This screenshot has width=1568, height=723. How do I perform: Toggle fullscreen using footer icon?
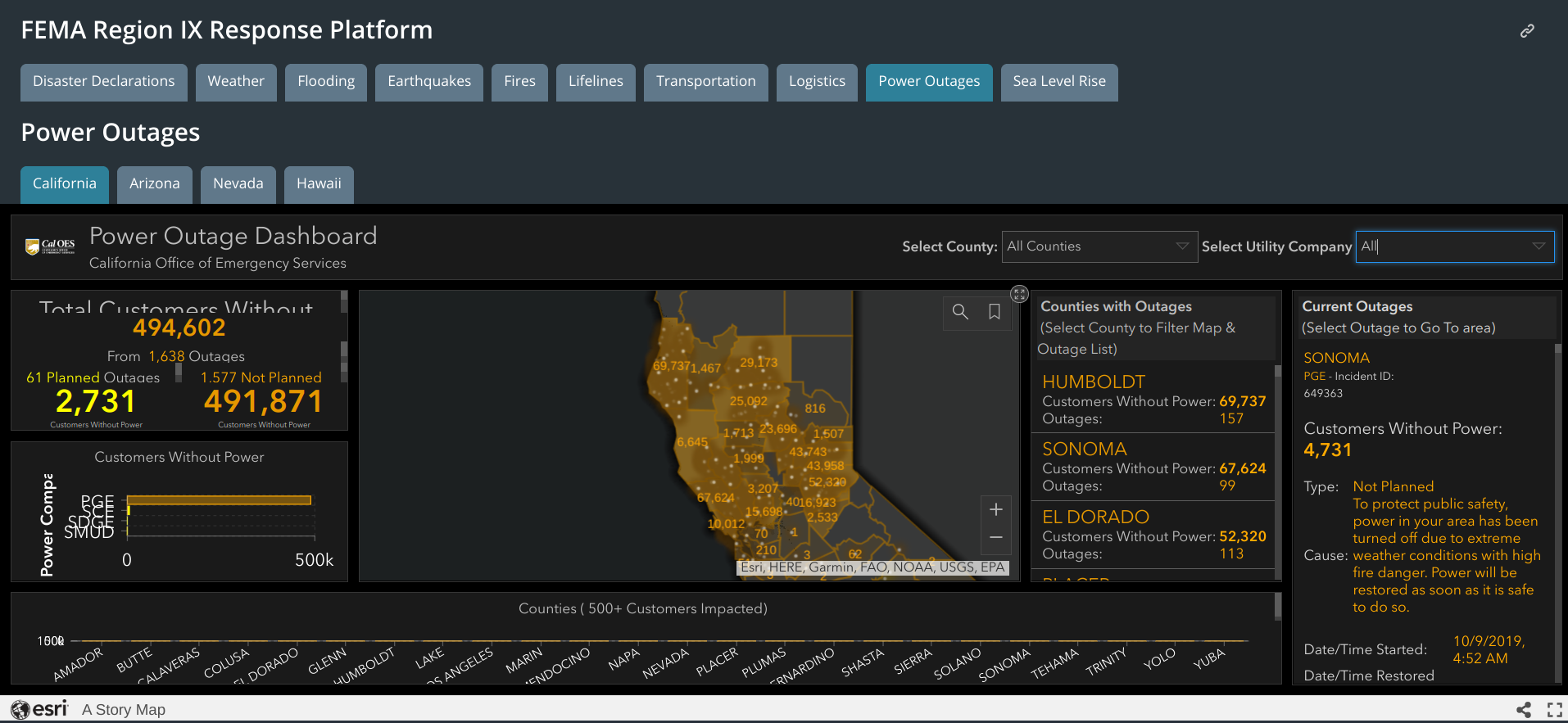[x=1554, y=710]
